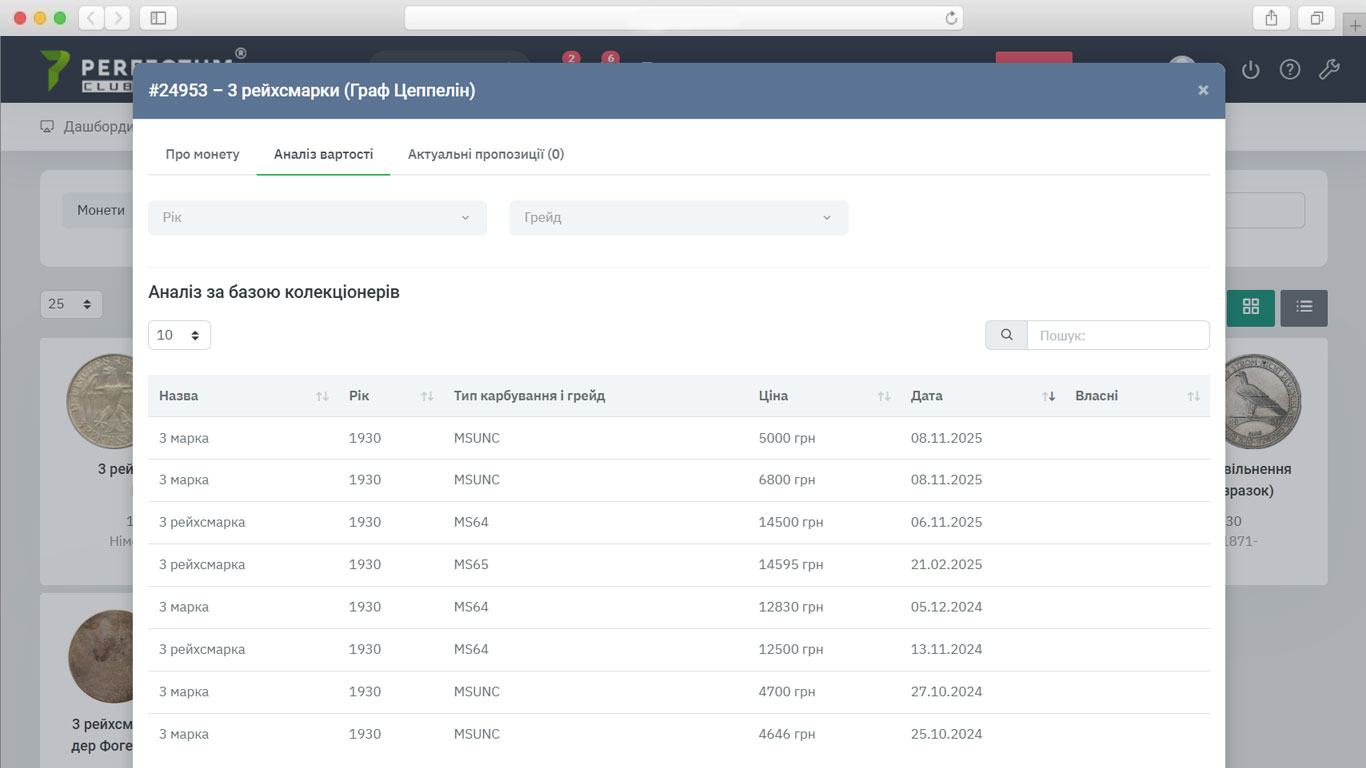
Task: Reload the page in the browser
Action: [951, 18]
